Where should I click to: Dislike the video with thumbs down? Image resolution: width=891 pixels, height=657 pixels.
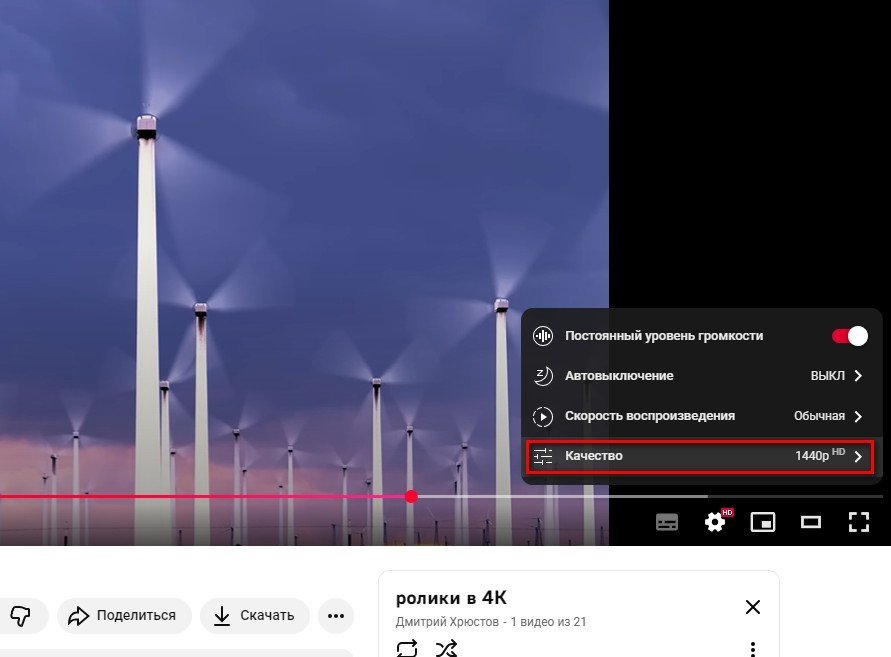click(x=21, y=616)
